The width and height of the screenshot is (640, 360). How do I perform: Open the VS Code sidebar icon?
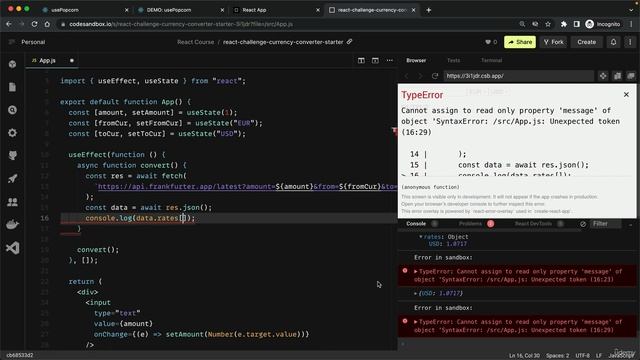point(13,248)
